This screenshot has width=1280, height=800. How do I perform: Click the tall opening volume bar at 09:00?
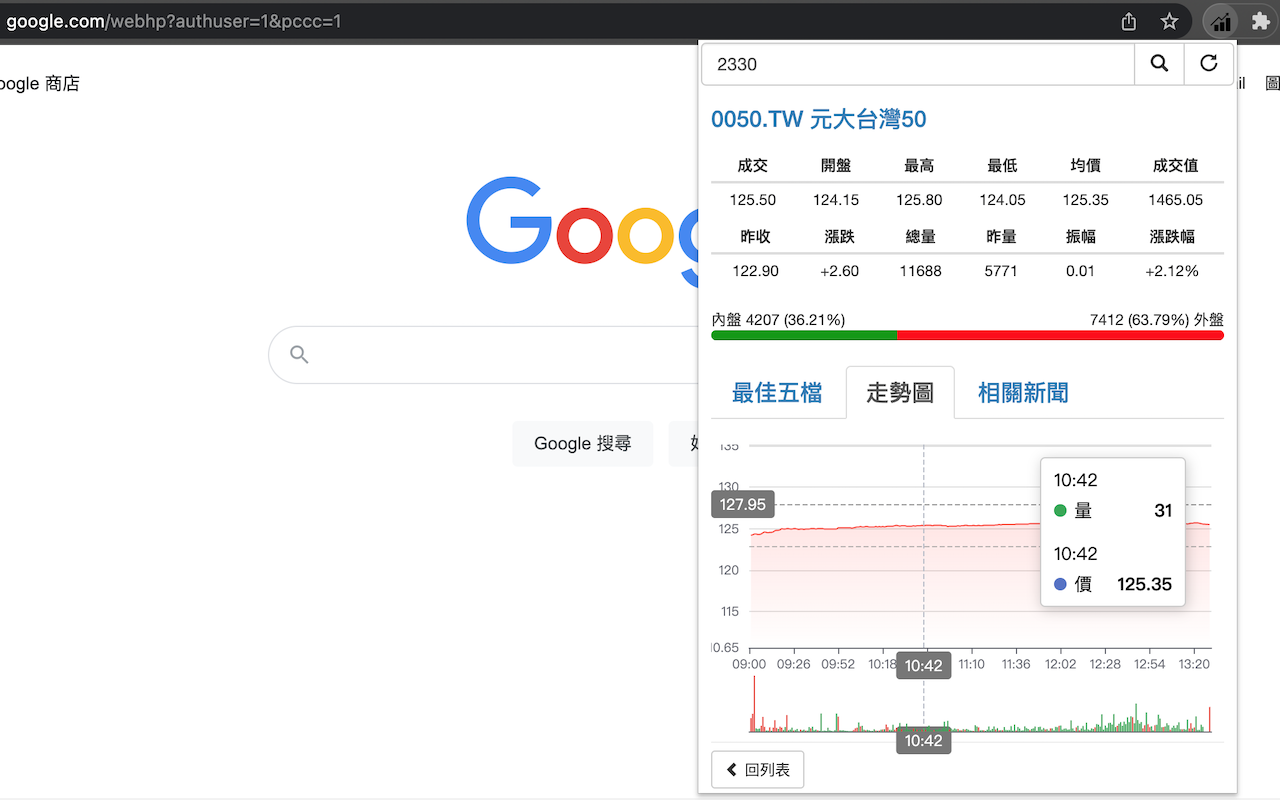click(x=754, y=704)
